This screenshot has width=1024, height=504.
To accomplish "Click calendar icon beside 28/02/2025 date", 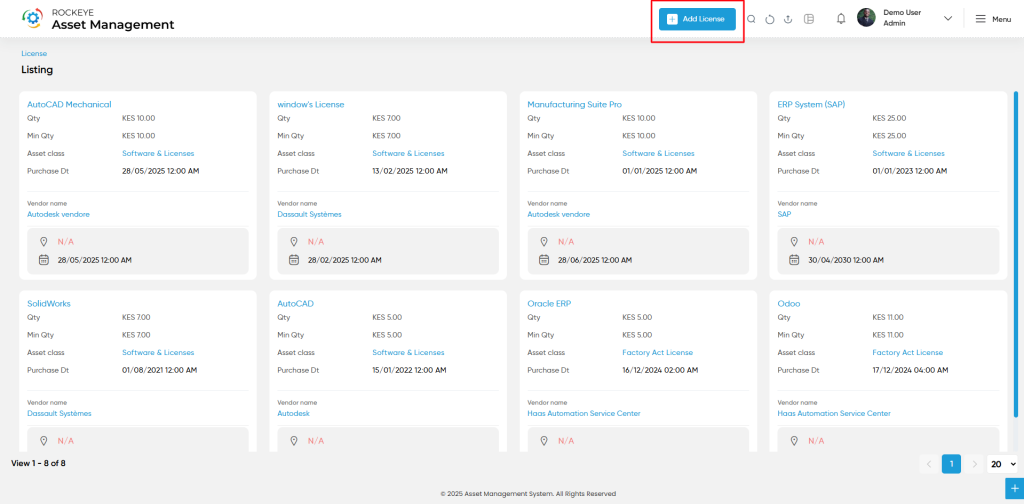I will 294,260.
